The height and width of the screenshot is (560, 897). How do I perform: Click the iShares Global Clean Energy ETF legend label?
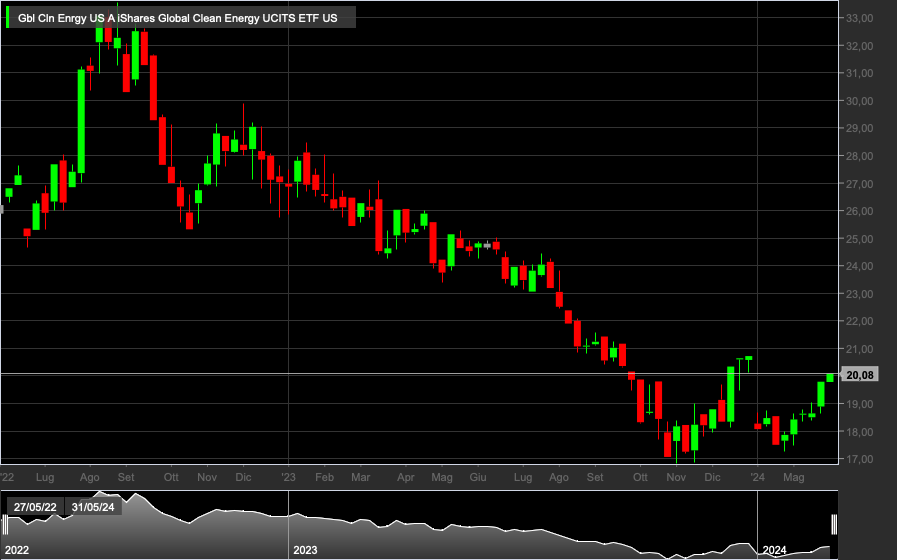pyautogui.click(x=177, y=18)
